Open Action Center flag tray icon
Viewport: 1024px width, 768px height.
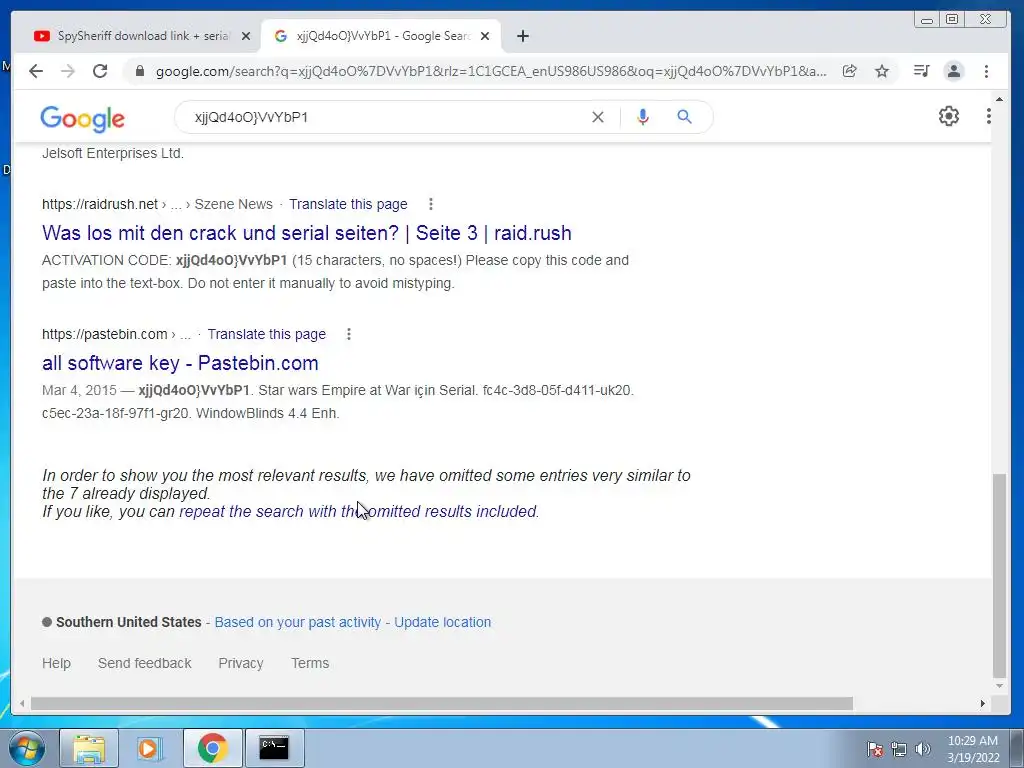tap(875, 749)
